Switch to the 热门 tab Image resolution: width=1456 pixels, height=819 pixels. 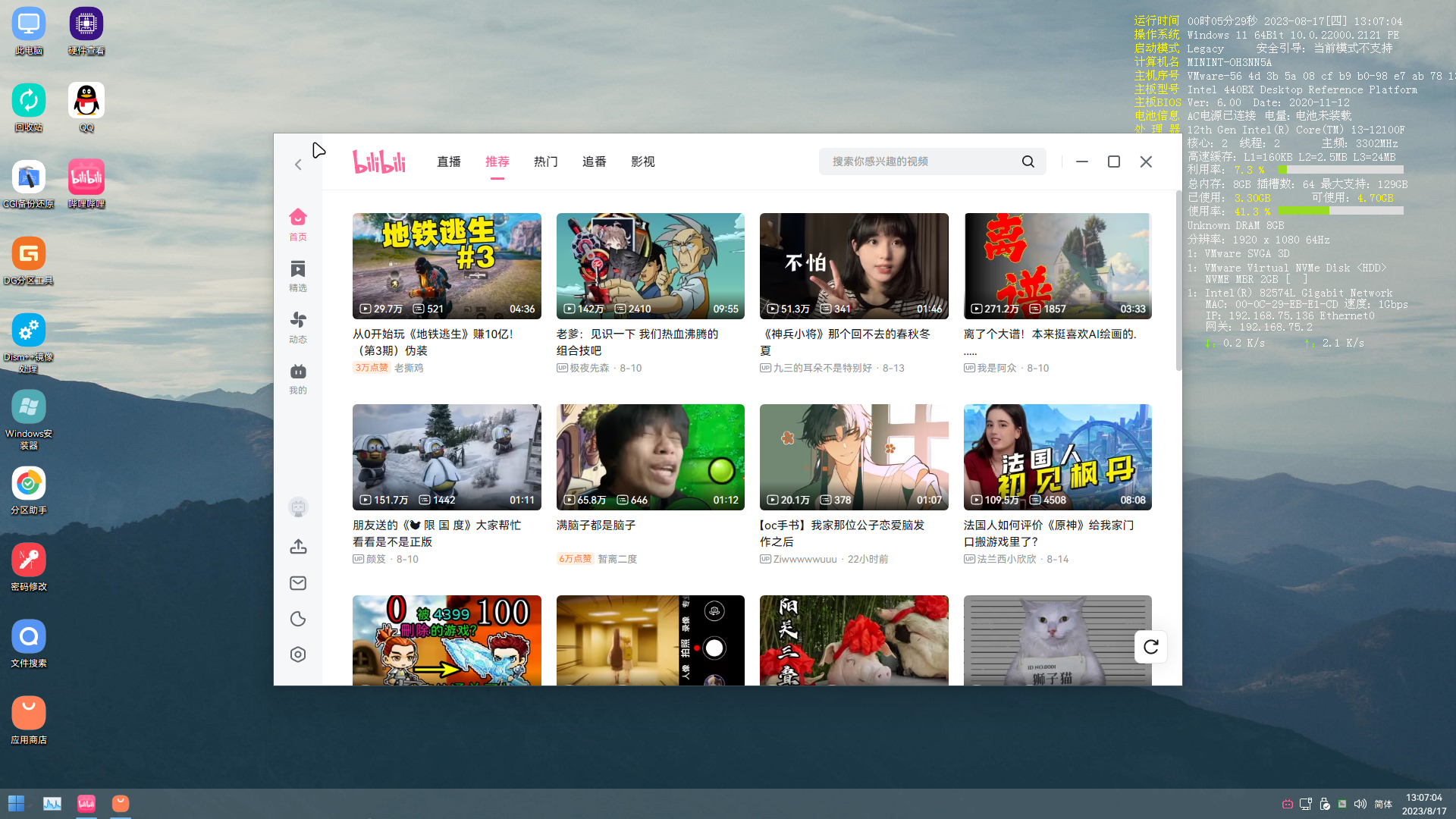pyautogui.click(x=546, y=162)
